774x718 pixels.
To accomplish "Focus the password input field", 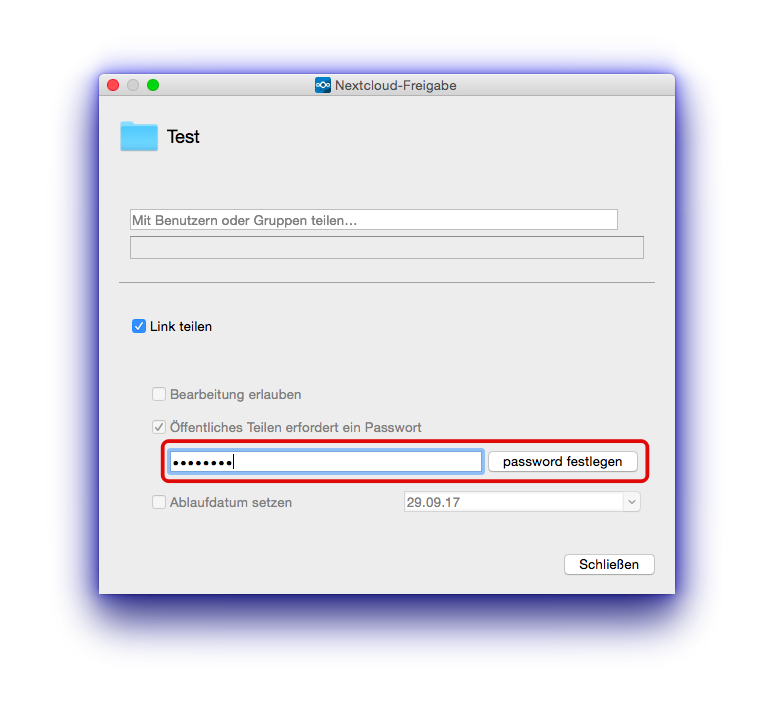I will click(325, 462).
